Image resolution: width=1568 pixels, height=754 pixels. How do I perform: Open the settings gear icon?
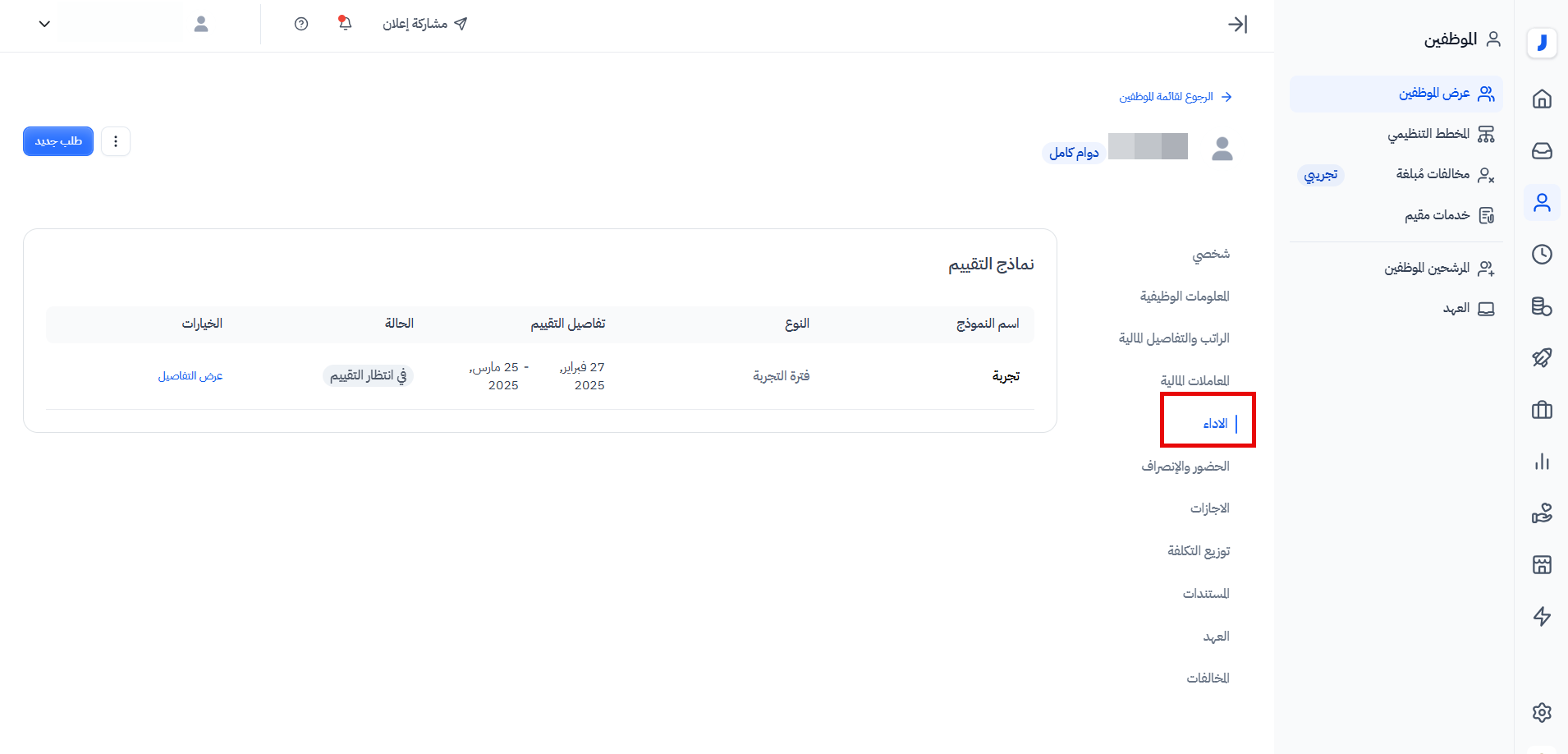tap(1542, 712)
